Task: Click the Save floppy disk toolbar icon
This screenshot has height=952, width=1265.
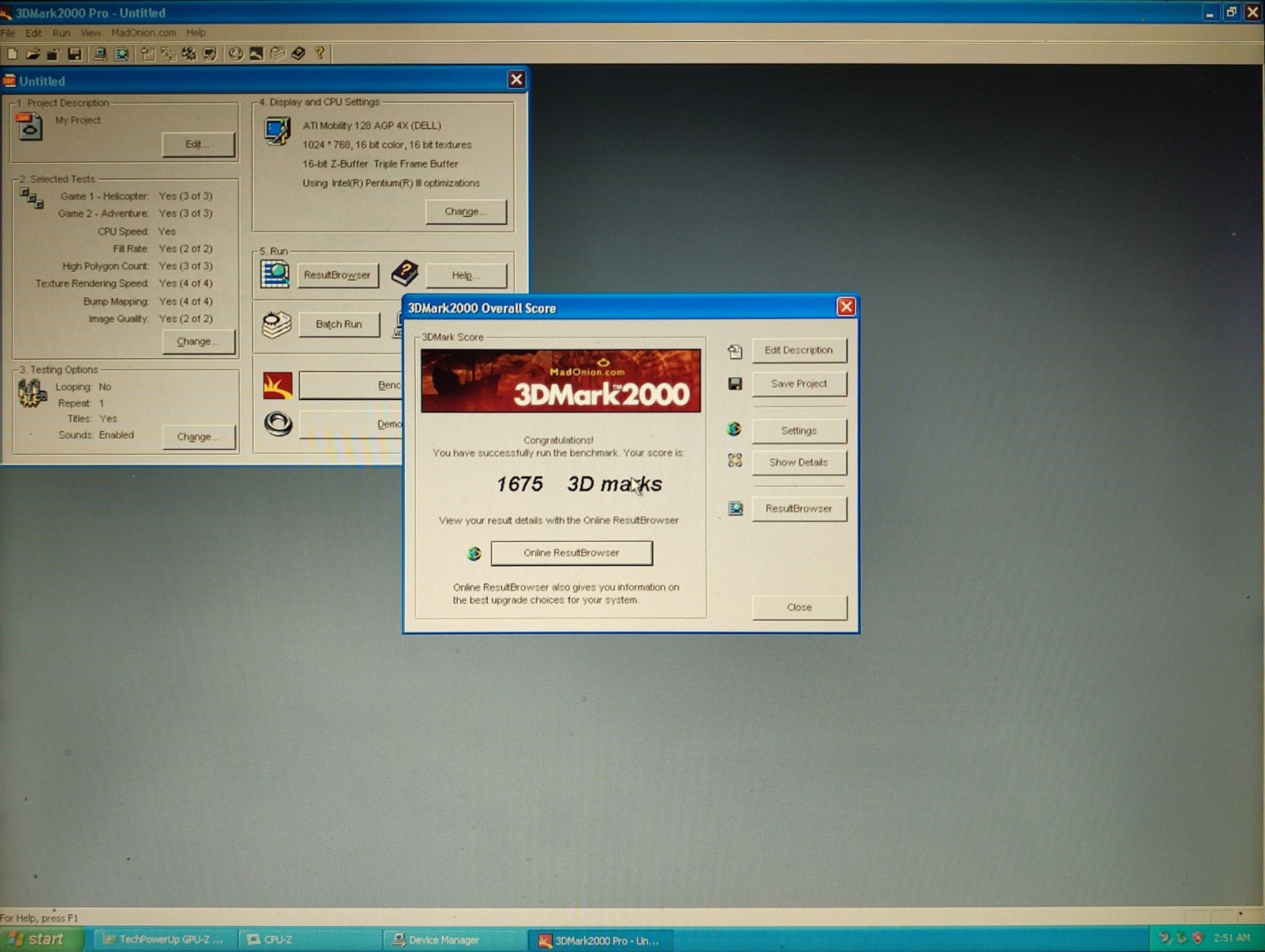Action: (74, 54)
